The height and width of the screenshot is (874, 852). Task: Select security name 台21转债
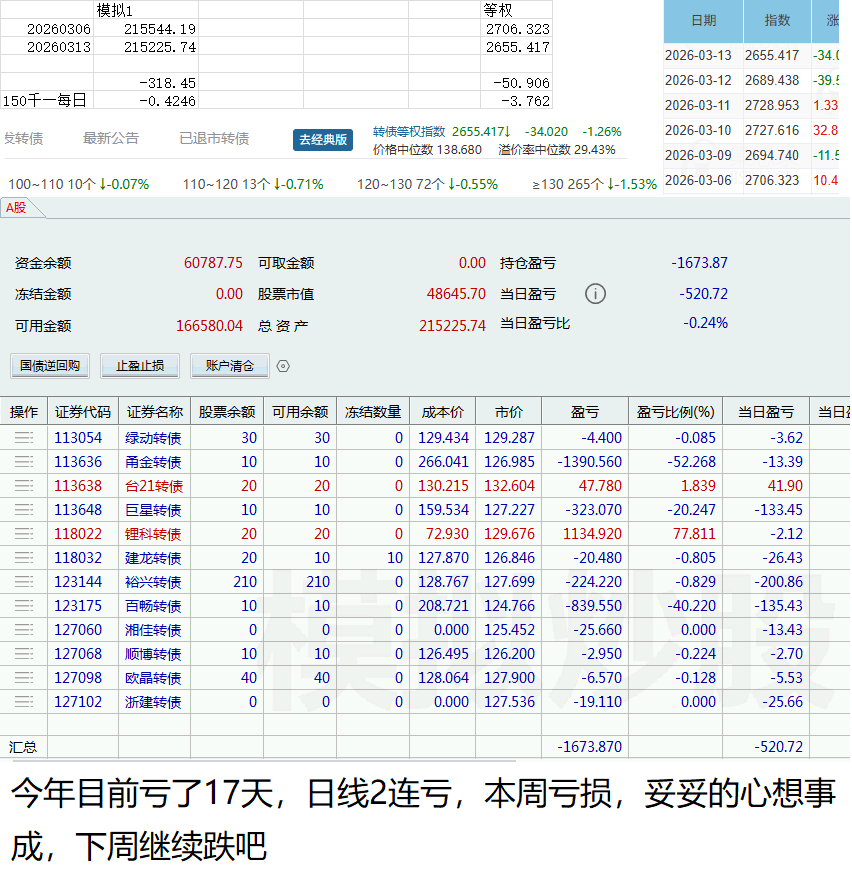pyautogui.click(x=154, y=486)
